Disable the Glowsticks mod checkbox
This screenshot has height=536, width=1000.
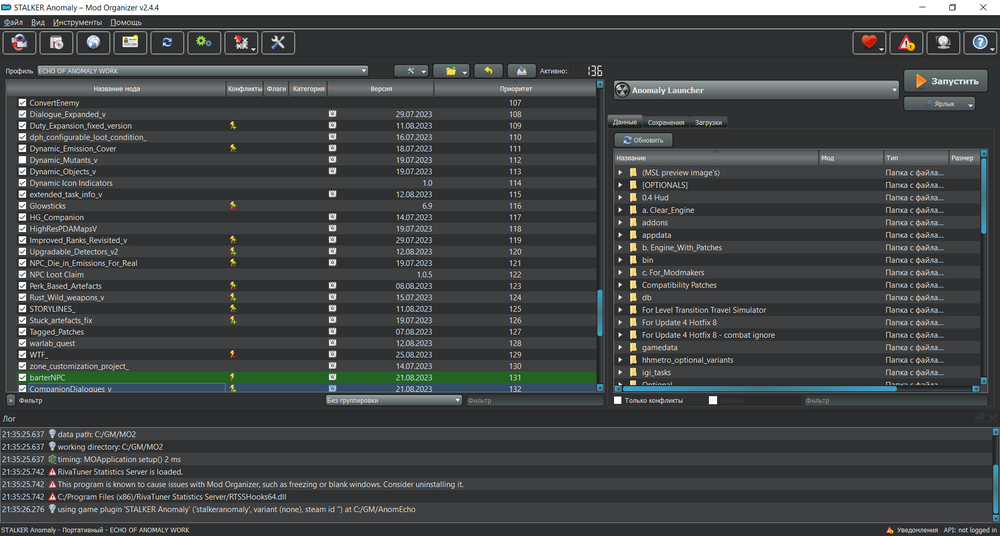(23, 206)
